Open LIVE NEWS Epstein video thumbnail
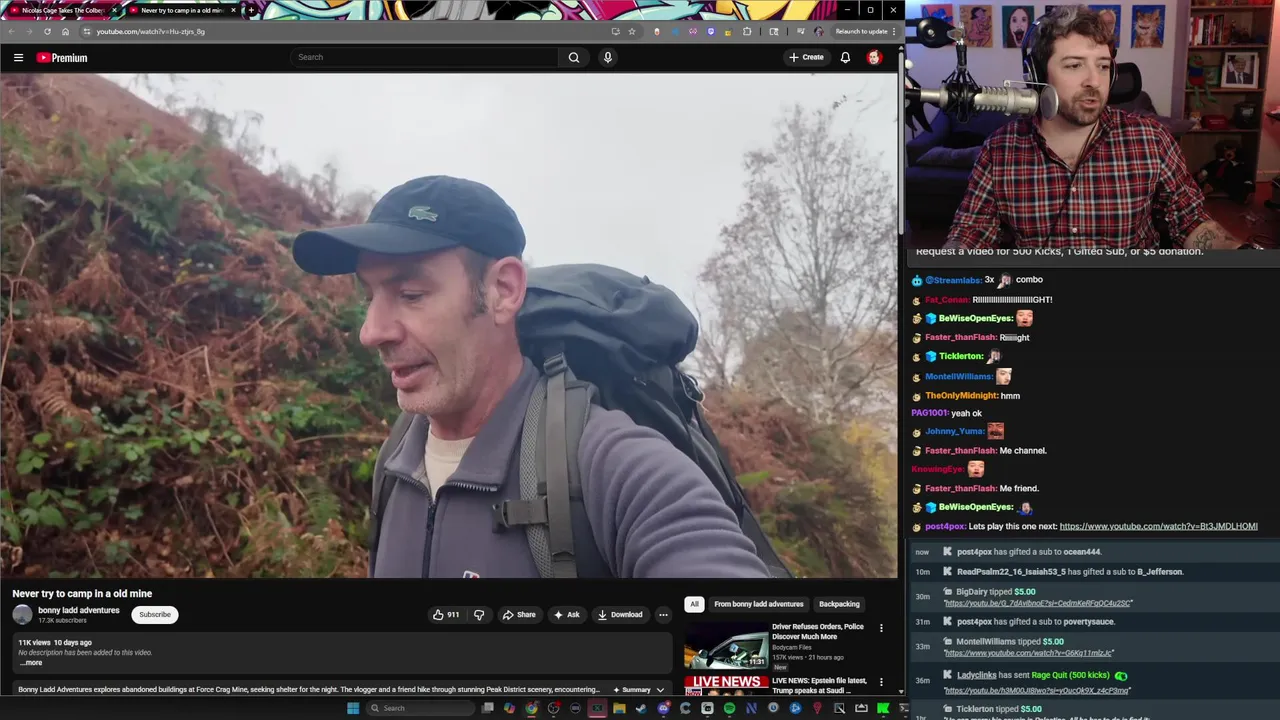Image resolution: width=1280 pixels, height=720 pixels. coord(726,685)
